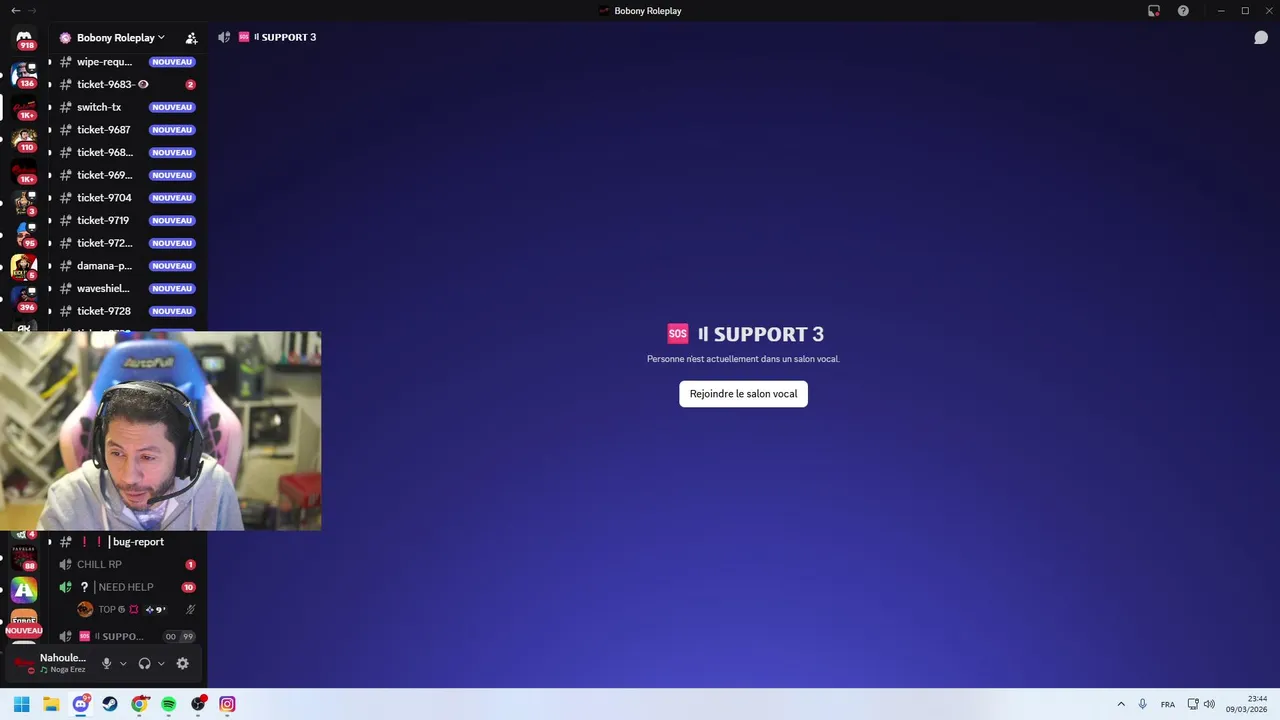Open the server icon with 88 badge
This screenshot has height=720, width=1280.
coord(24,558)
